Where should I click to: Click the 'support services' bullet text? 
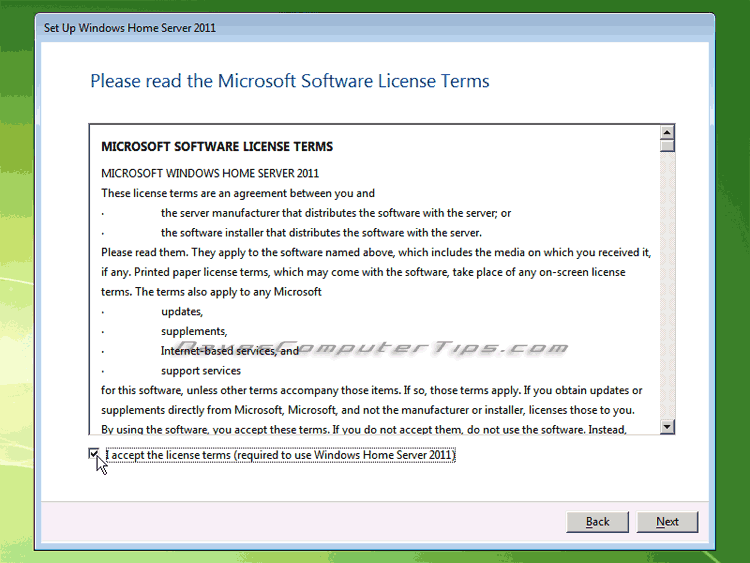(x=201, y=371)
